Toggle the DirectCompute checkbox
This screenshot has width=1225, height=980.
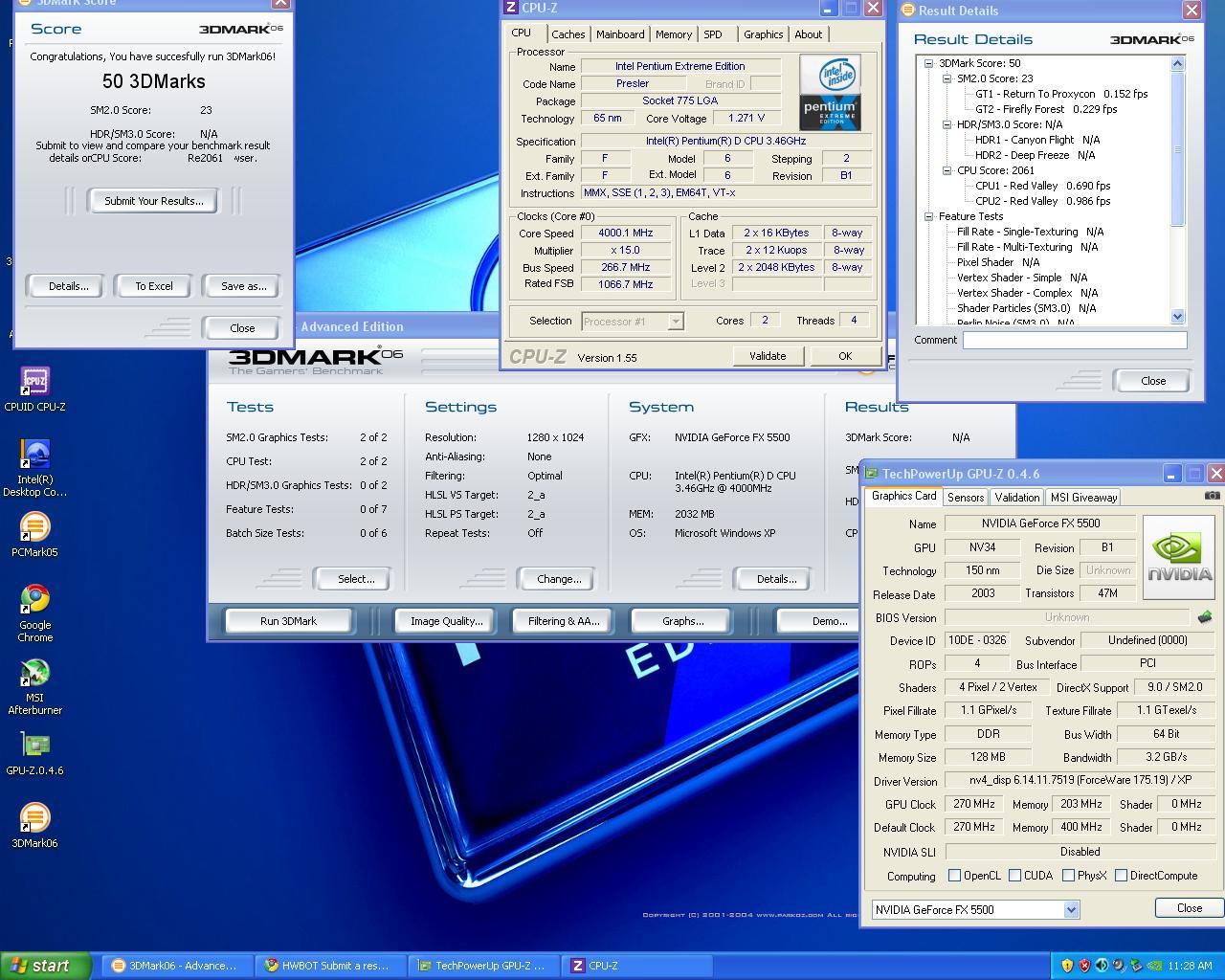point(1121,876)
